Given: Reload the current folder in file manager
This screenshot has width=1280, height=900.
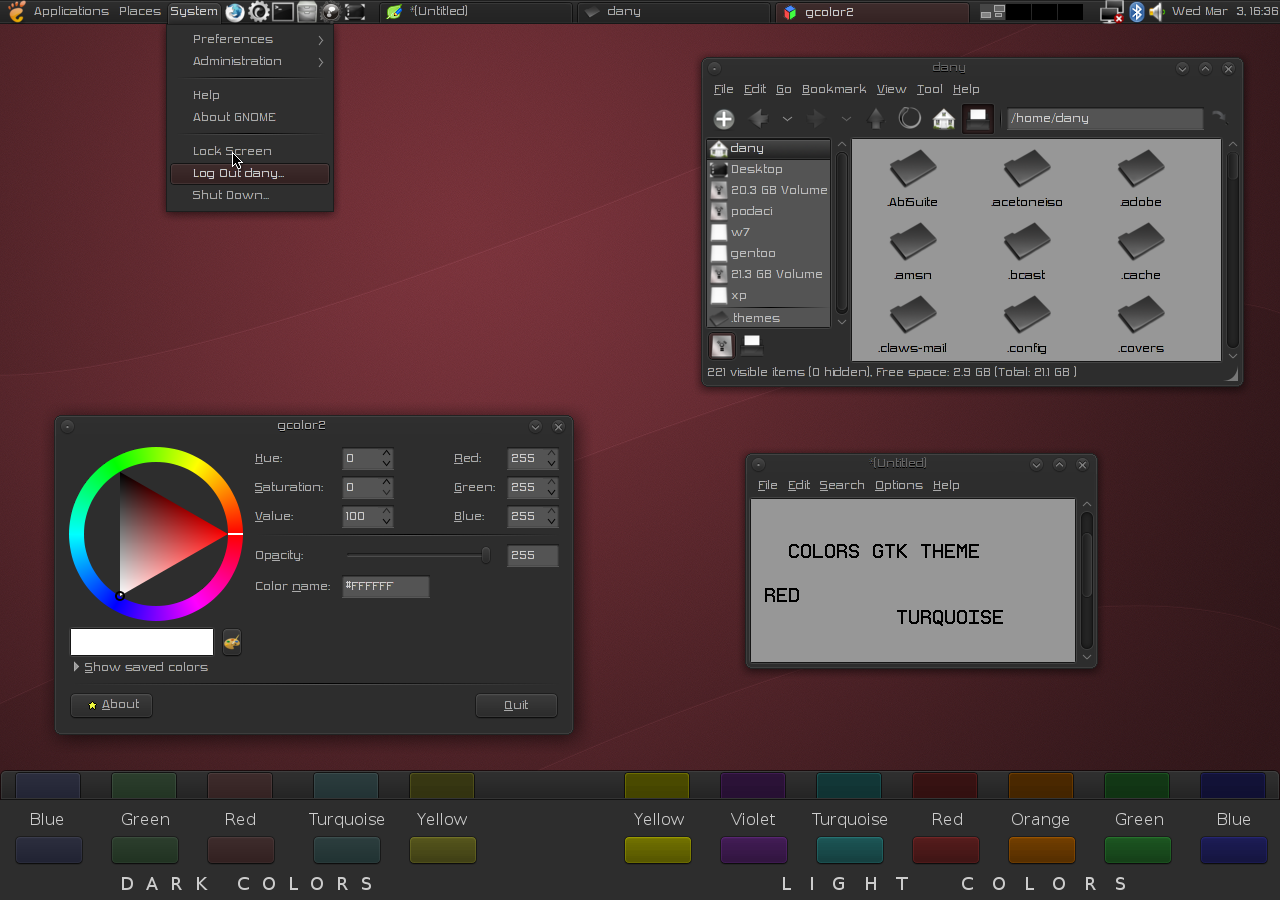Looking at the screenshot, I should (910, 119).
